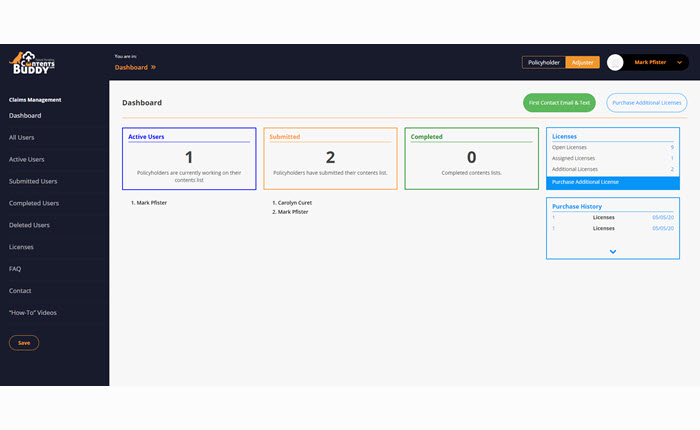
Task: Open the Mark Pfister account dropdown arrow
Action: tap(679, 63)
